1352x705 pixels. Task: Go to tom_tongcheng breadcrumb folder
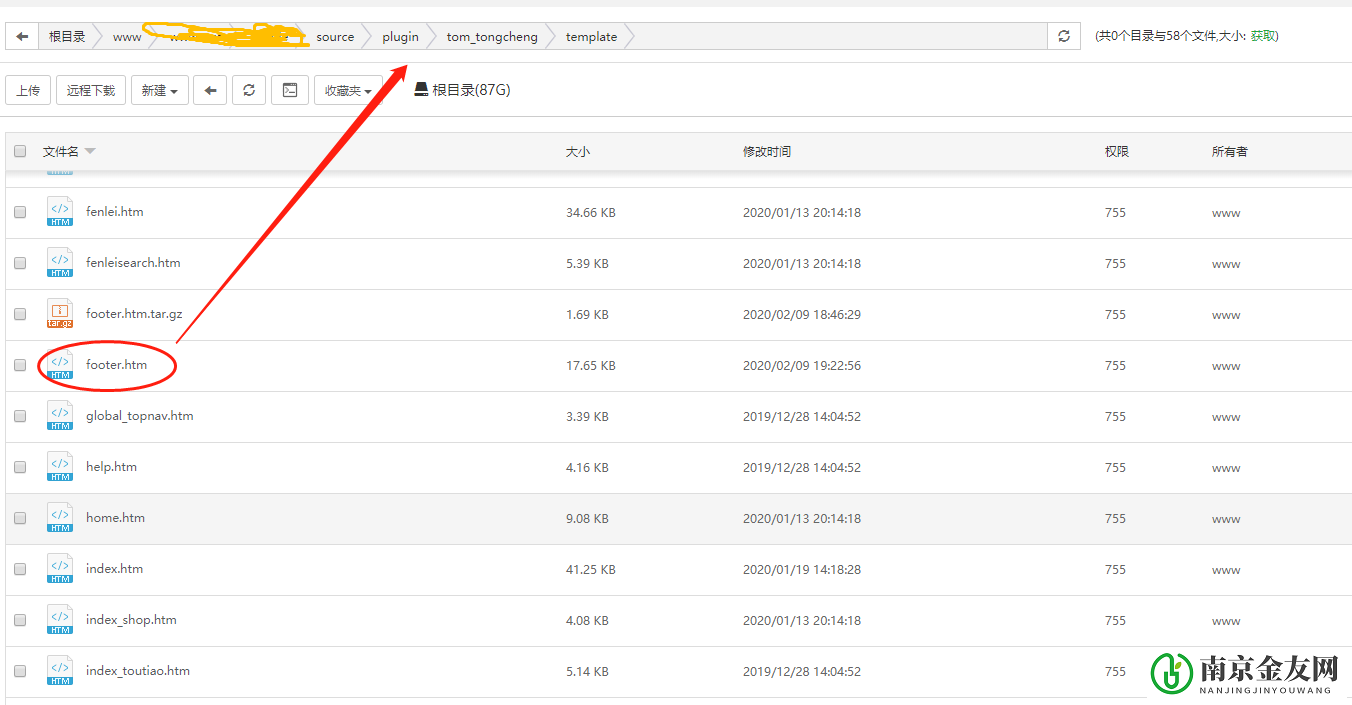click(492, 37)
